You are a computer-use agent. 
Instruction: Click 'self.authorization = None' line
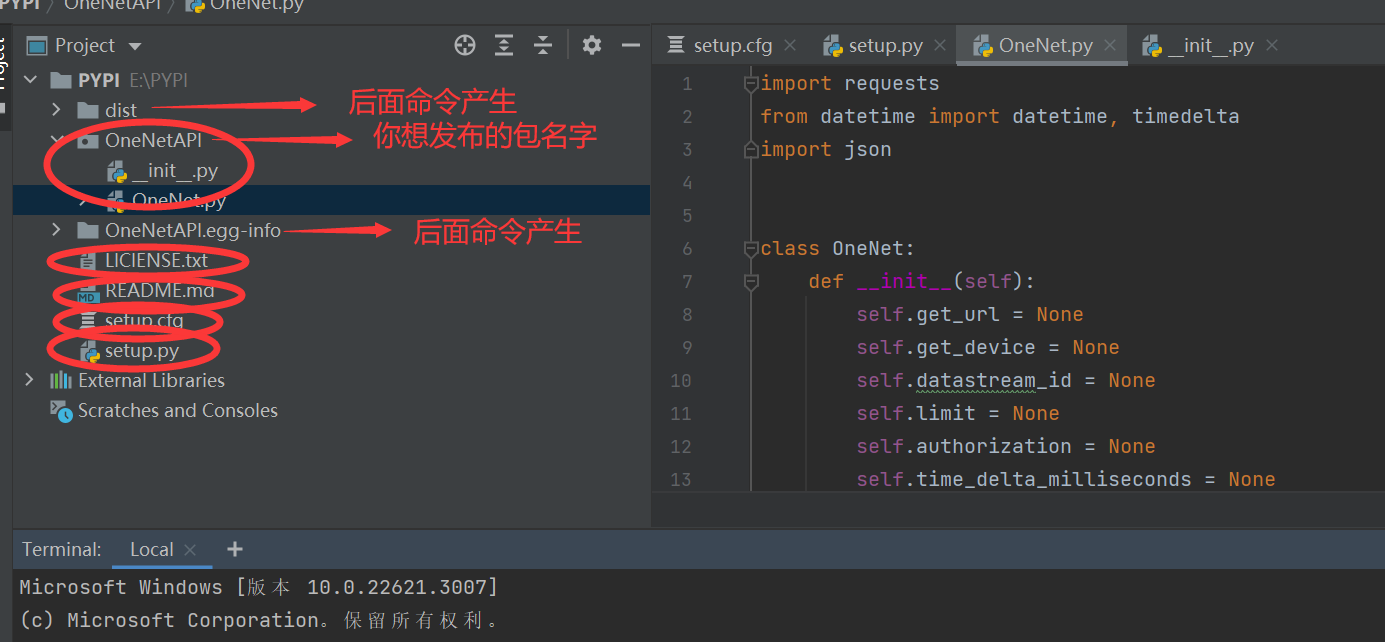1005,447
